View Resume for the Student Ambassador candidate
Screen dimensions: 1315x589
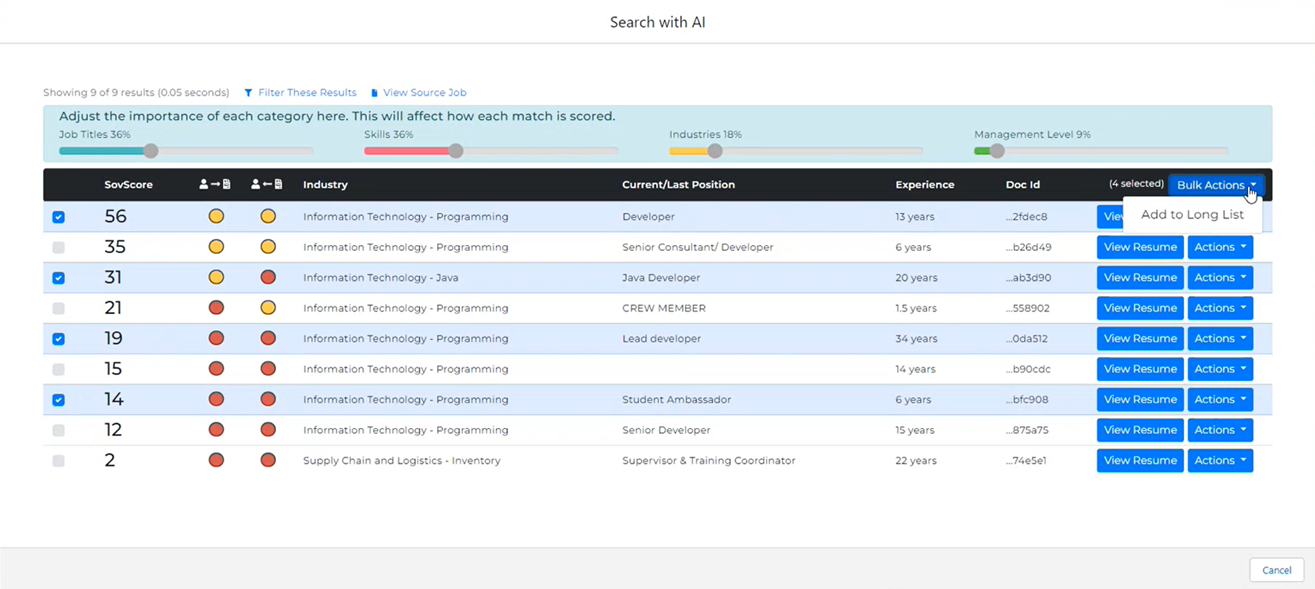click(x=1139, y=400)
